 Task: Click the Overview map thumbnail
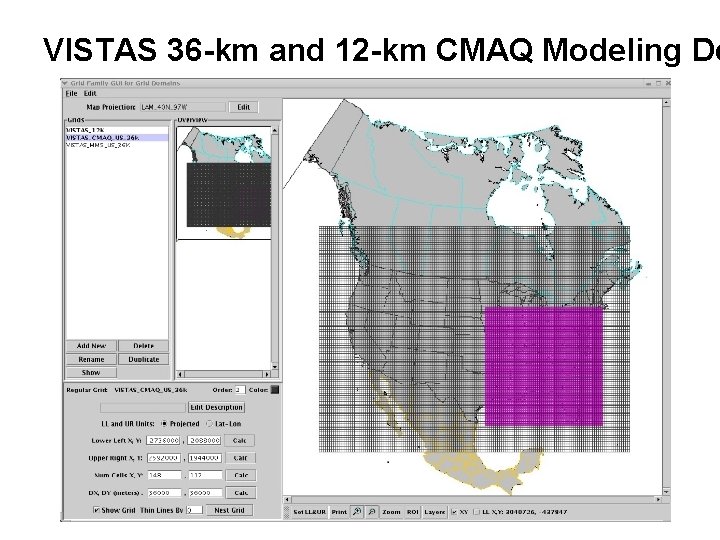(x=224, y=183)
